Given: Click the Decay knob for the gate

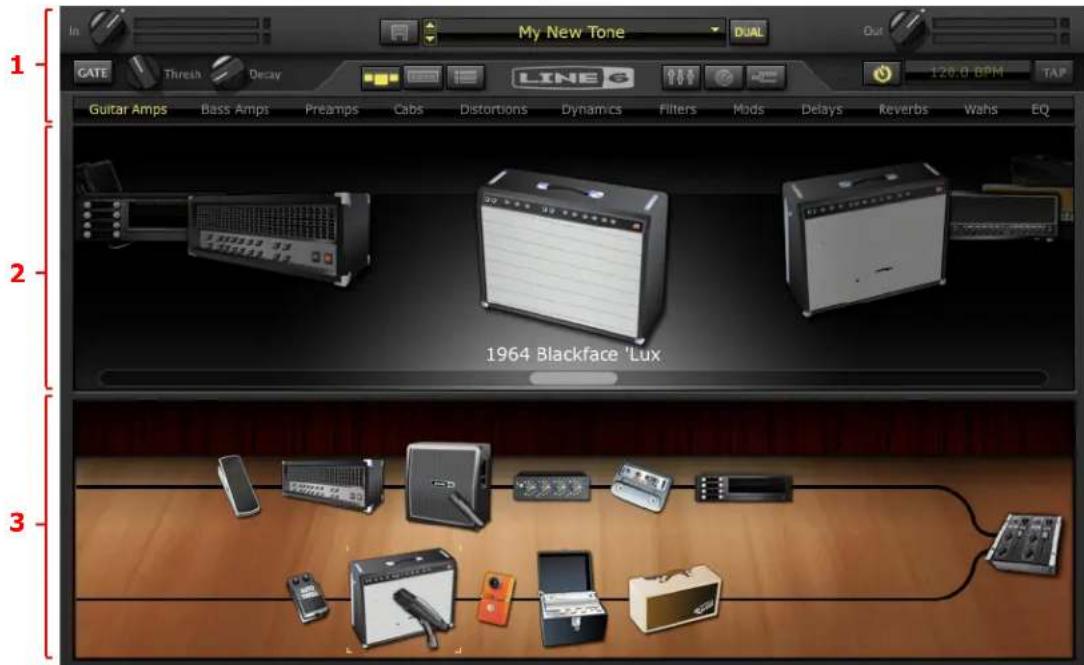Looking at the screenshot, I should pos(227,73).
